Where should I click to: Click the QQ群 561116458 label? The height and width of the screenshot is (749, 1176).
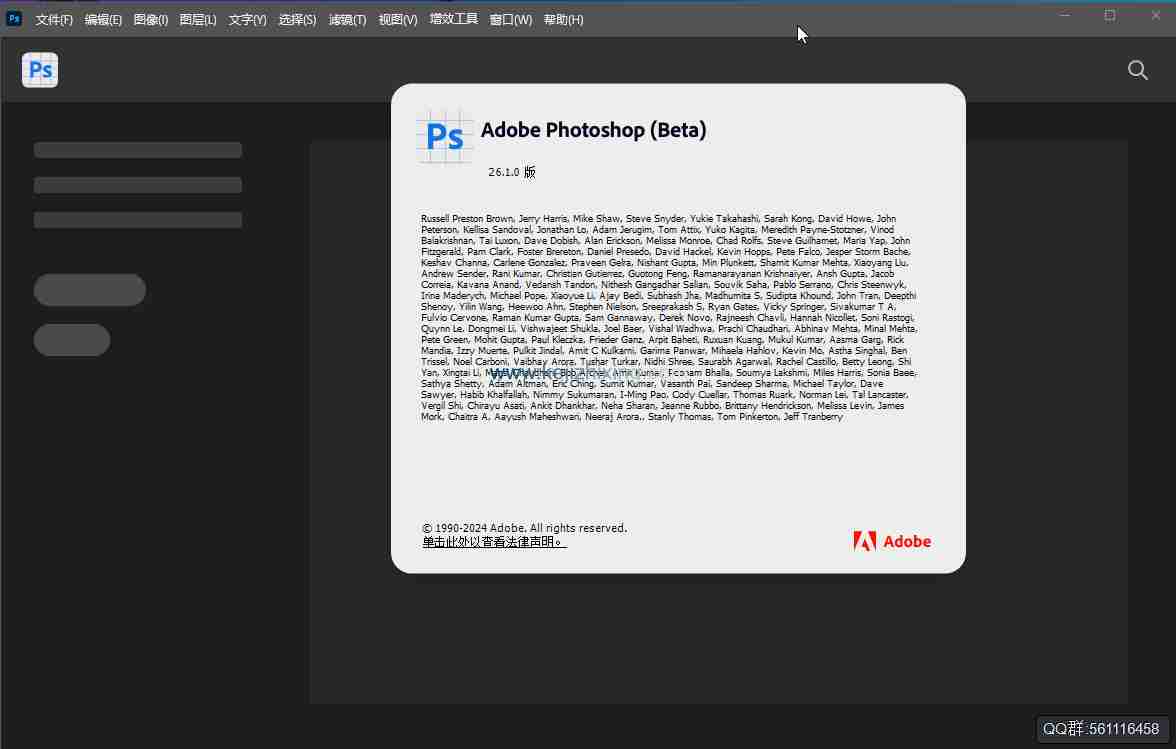pos(1101,729)
